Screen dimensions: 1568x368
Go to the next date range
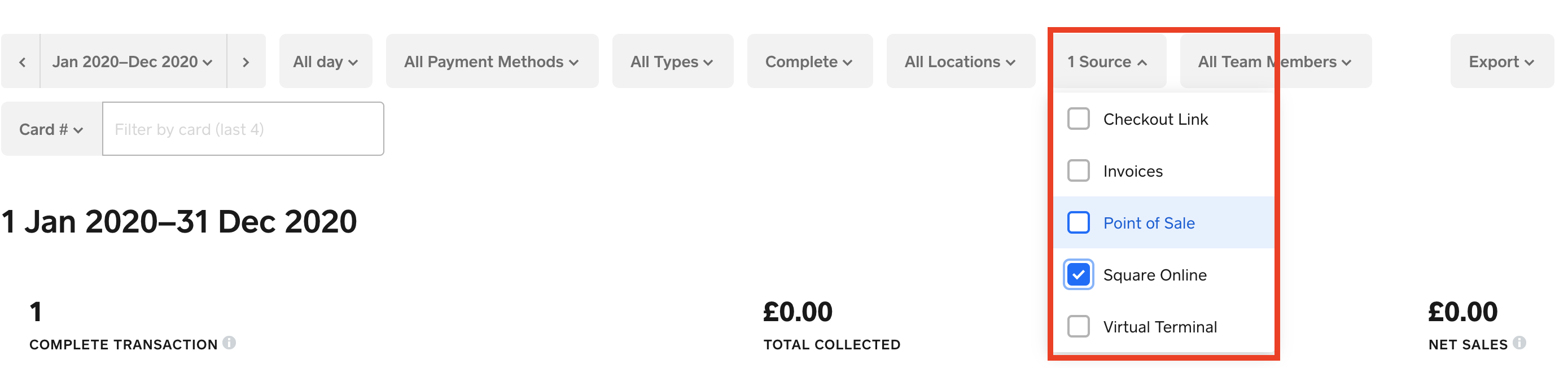246,62
